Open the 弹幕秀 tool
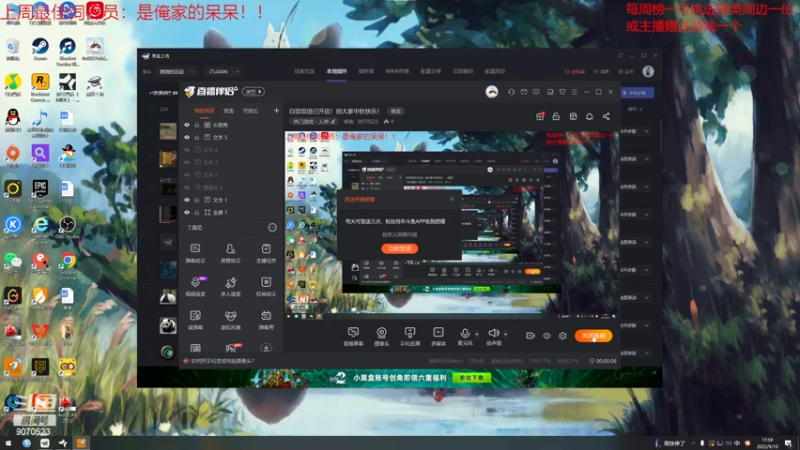This screenshot has width=800, height=450. coord(266,320)
